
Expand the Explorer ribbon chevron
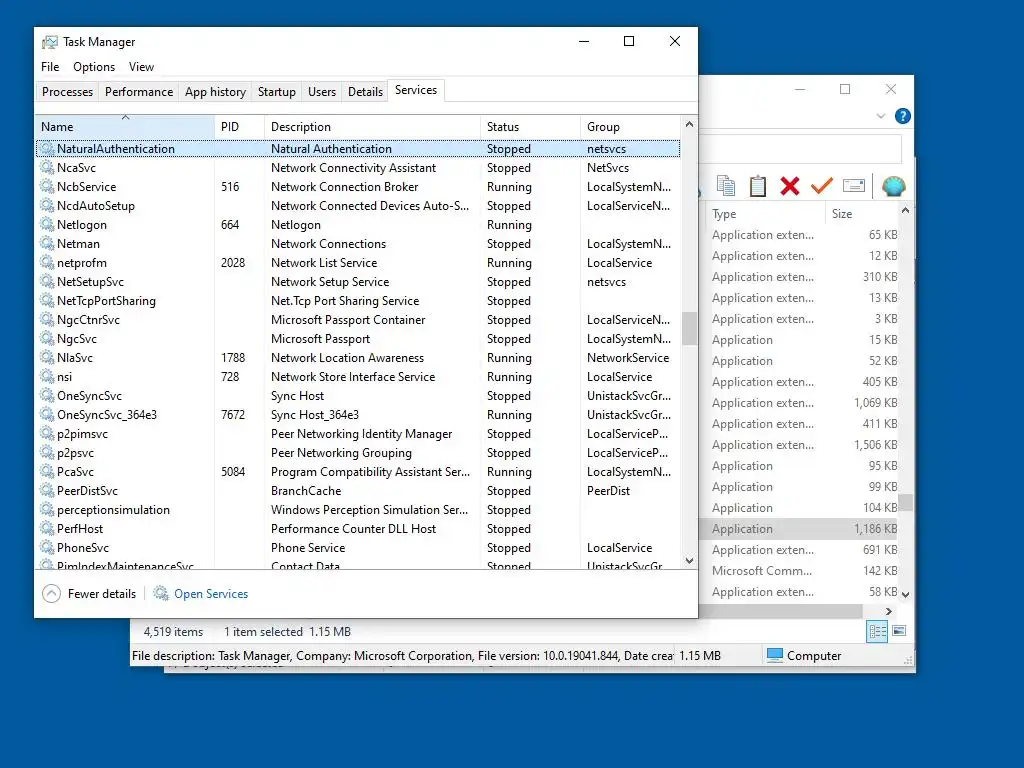point(881,116)
